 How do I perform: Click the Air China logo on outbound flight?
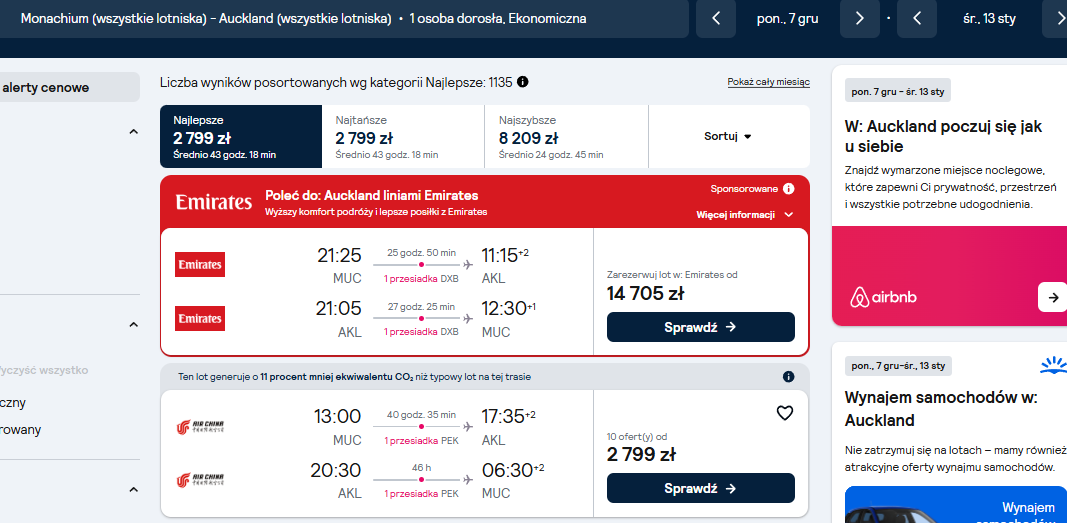tap(200, 427)
